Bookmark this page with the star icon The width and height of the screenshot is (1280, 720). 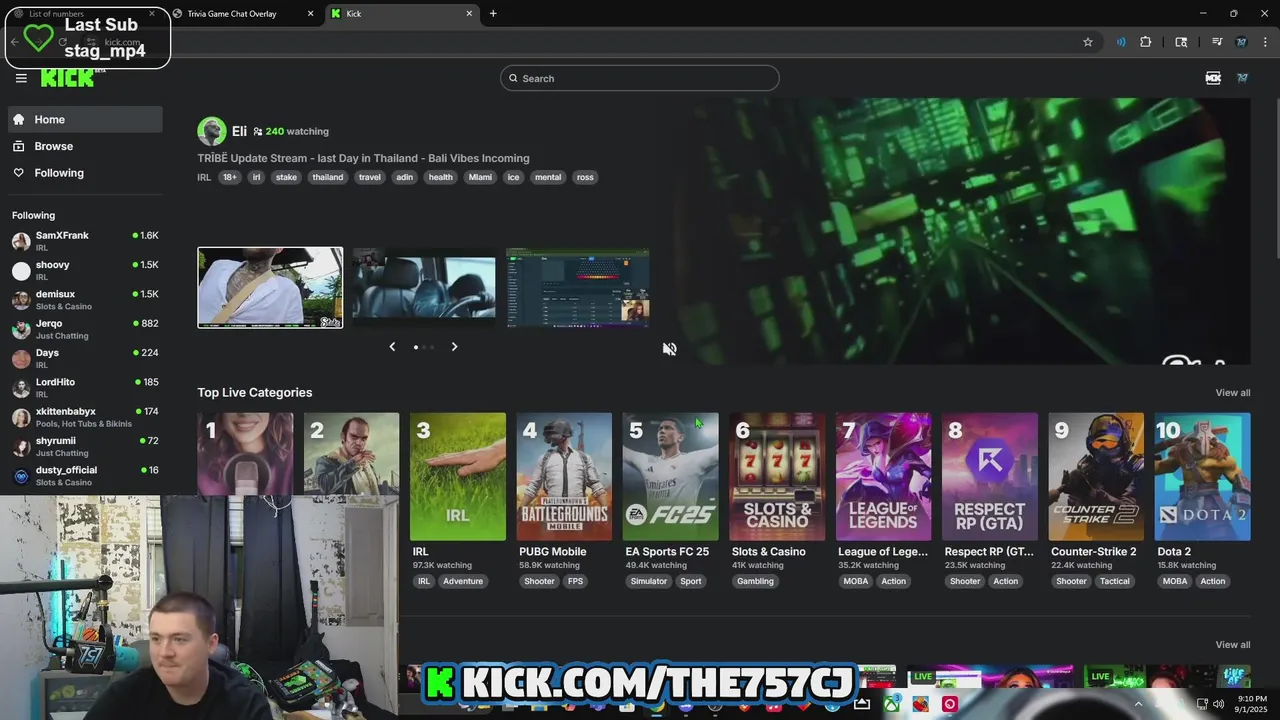[x=1088, y=42]
